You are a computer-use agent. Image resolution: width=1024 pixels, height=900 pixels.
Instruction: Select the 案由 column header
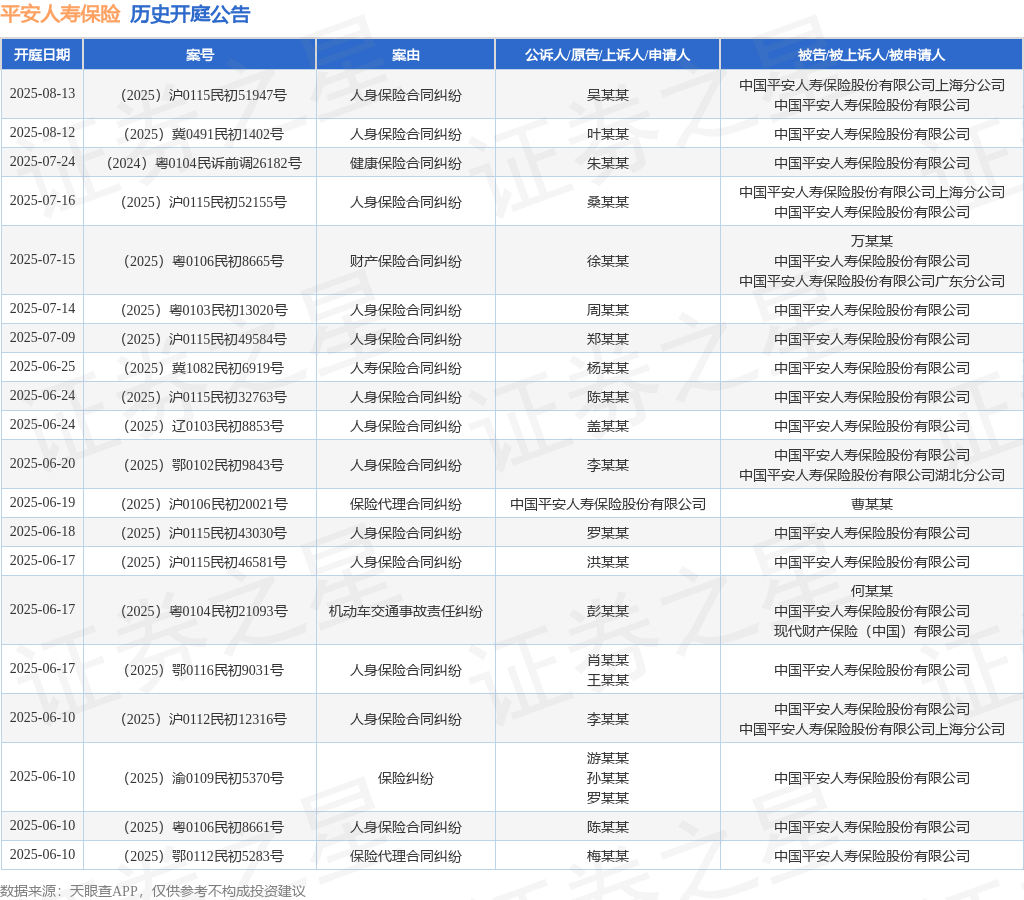point(406,55)
